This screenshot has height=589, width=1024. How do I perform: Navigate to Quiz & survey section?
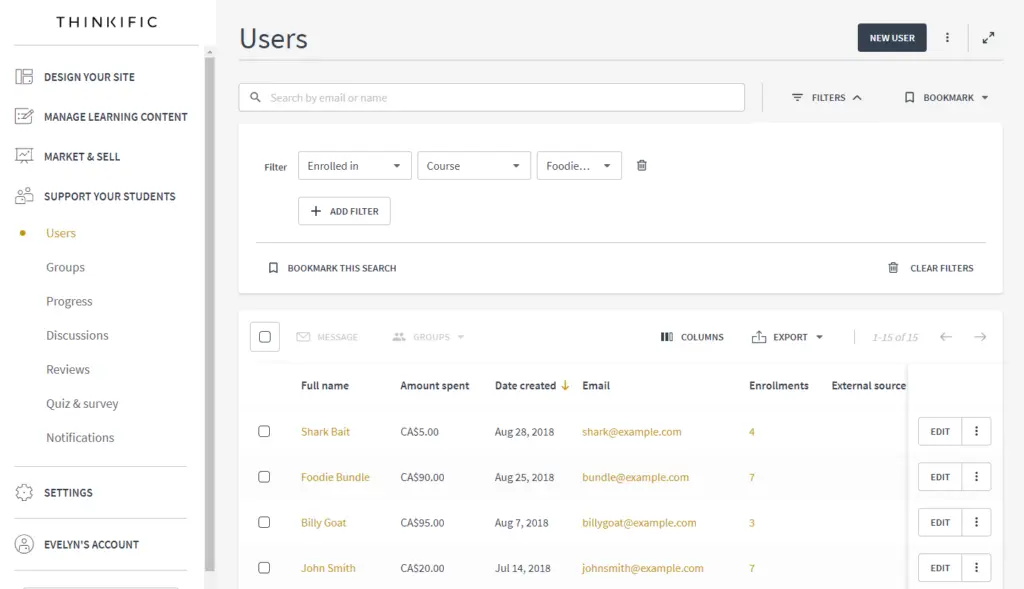click(82, 404)
